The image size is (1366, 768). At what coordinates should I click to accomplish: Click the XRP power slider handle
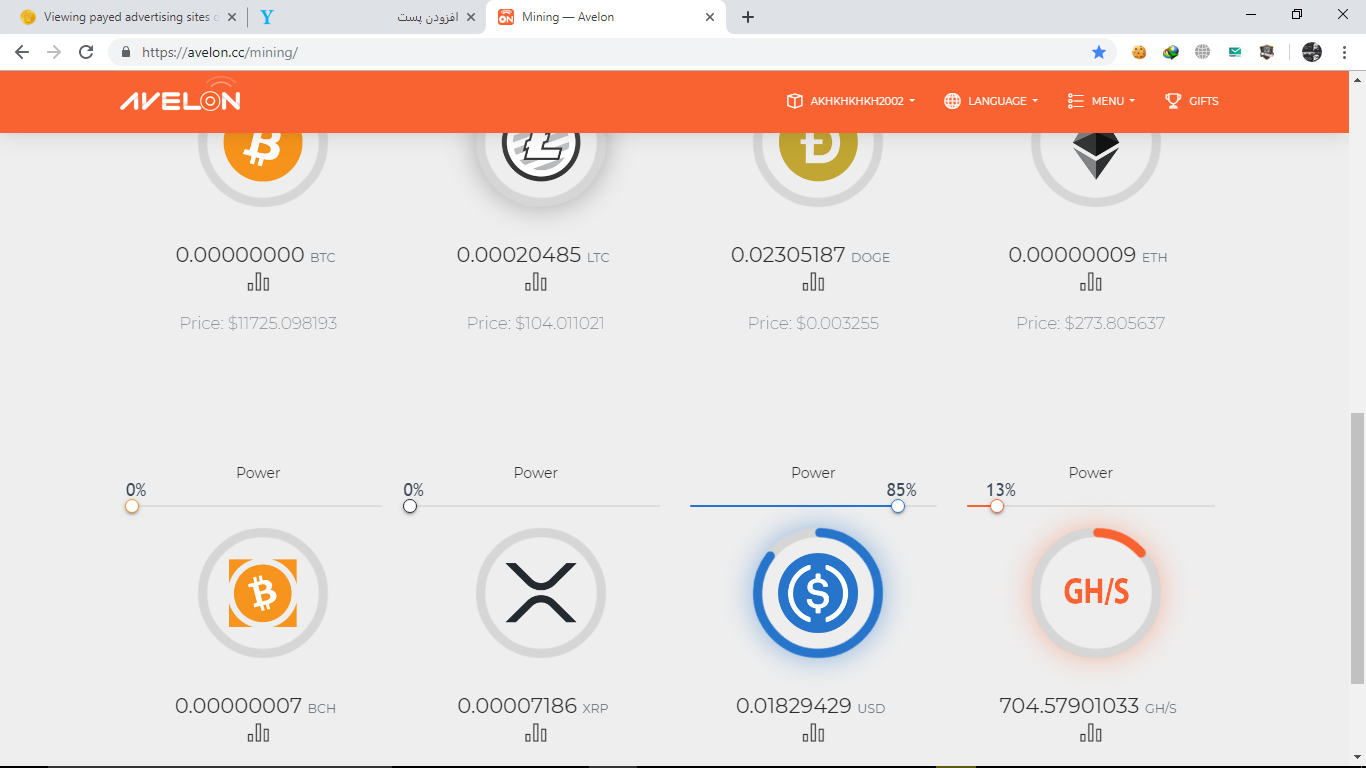pos(410,506)
